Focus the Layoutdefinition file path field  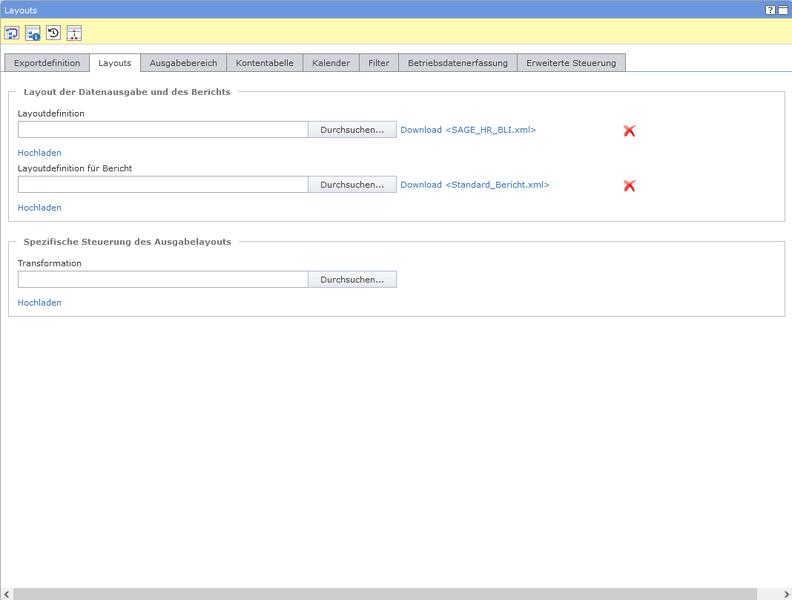pos(162,130)
